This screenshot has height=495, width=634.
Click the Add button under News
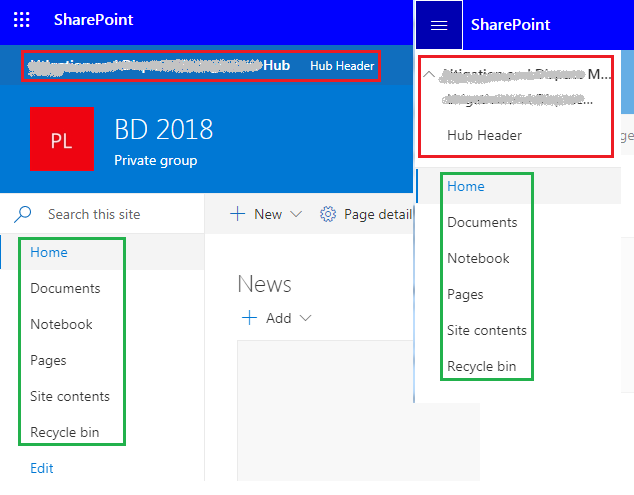click(279, 318)
